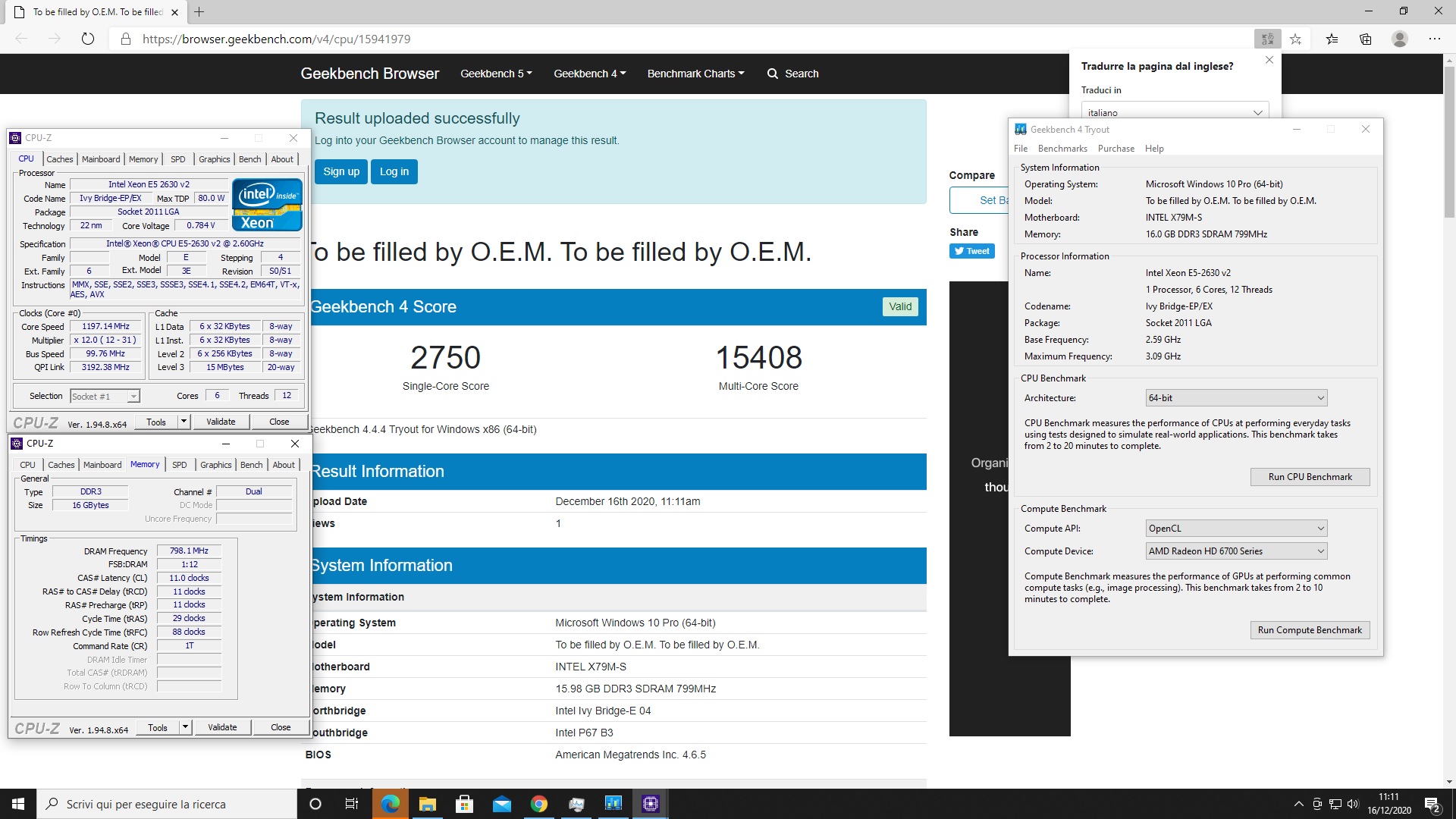
Task: Open Compute API OpenCL dropdown
Action: [x=1236, y=529]
